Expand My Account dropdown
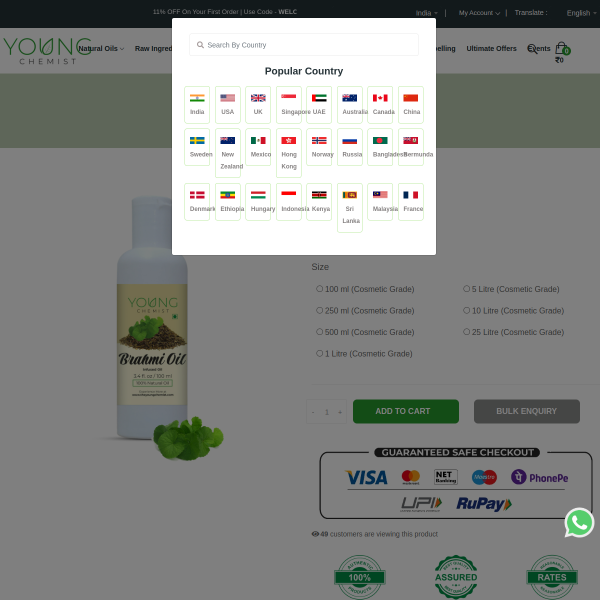600x600 pixels. (x=479, y=13)
